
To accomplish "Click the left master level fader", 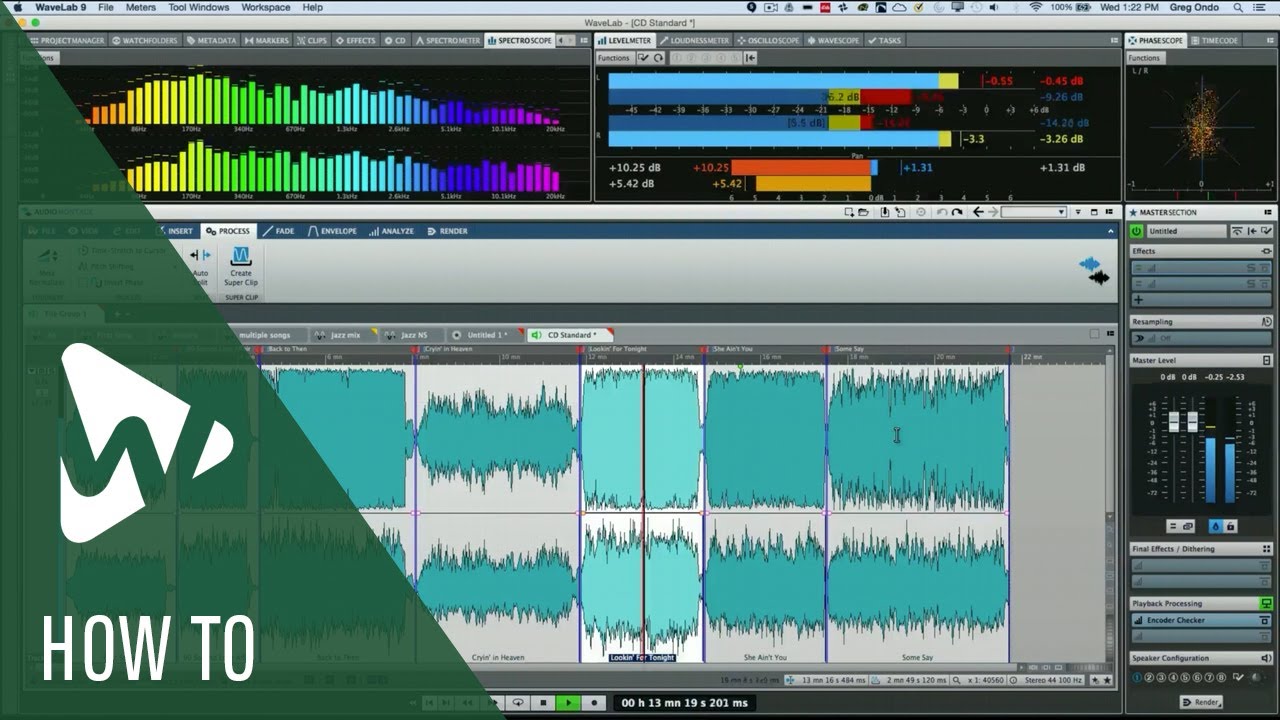I will tap(1174, 421).
